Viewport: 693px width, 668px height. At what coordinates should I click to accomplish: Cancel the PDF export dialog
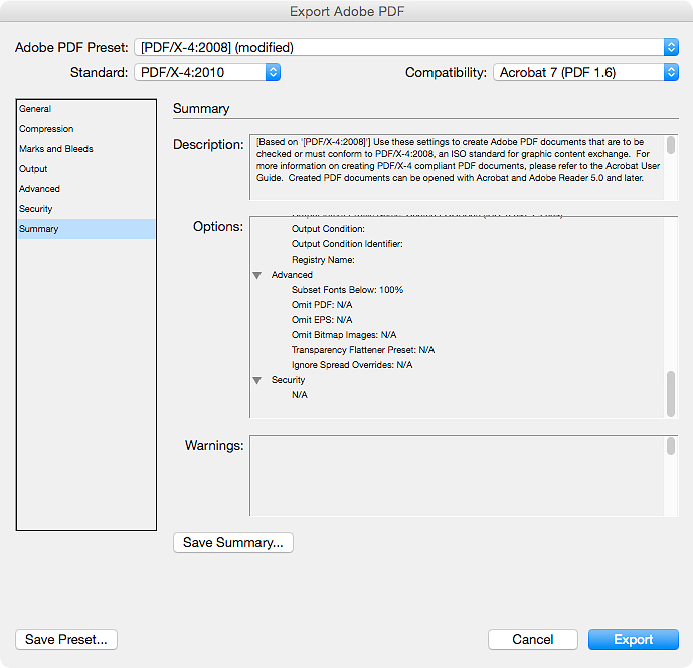click(x=533, y=639)
